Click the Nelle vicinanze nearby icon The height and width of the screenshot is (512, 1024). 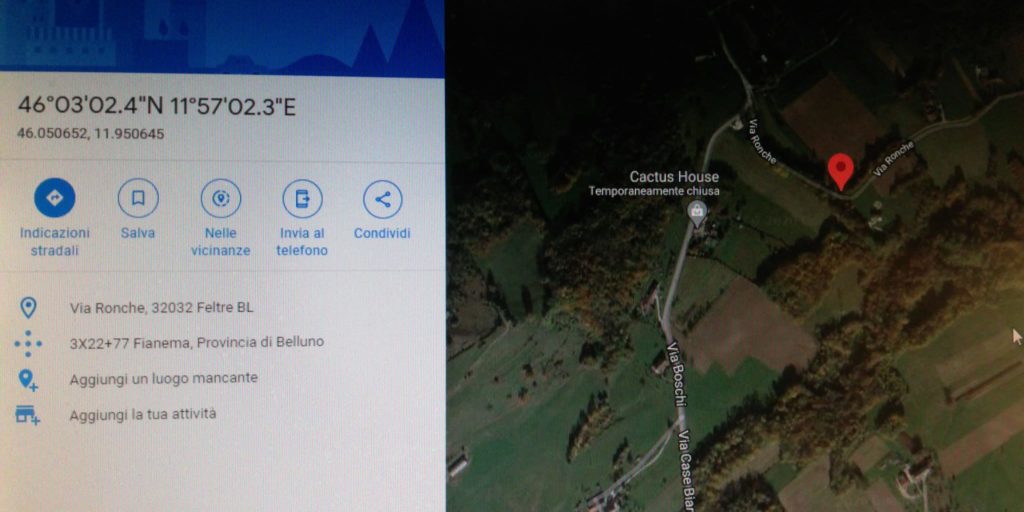click(x=221, y=199)
